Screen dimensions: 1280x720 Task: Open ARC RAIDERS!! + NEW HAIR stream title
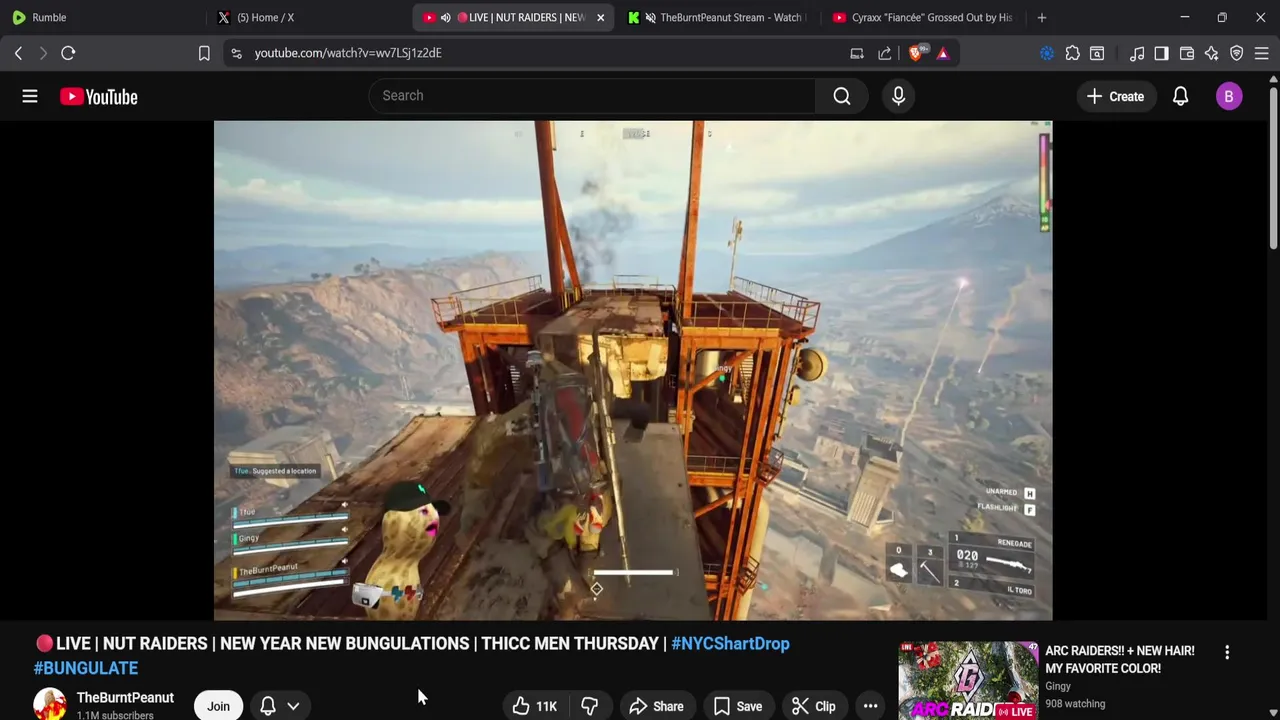(1120, 659)
